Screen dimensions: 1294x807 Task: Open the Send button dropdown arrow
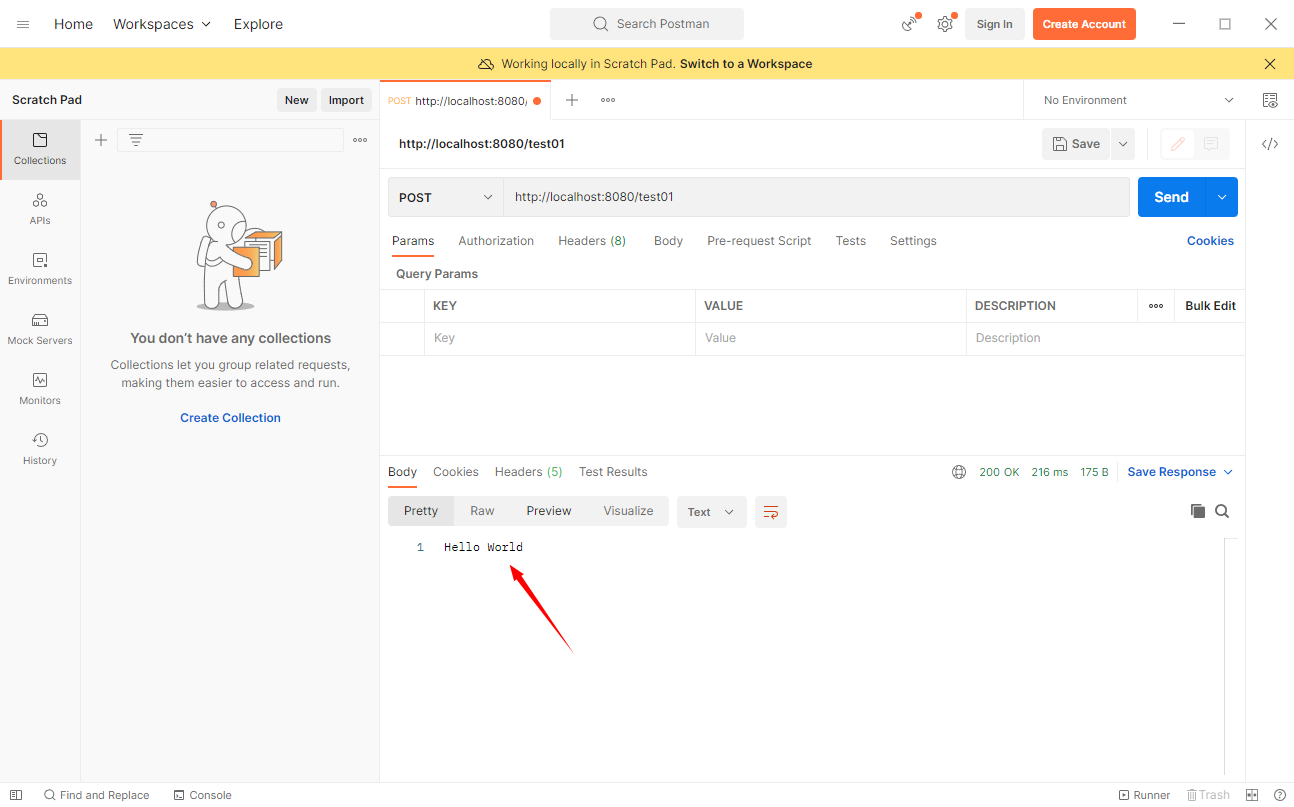pos(1222,197)
